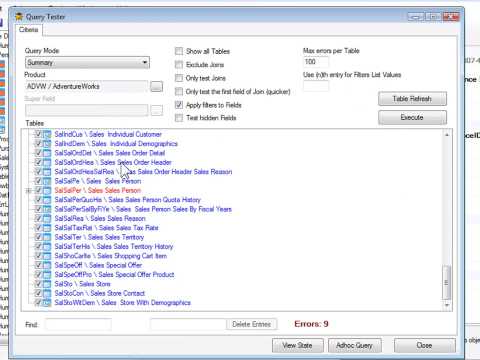Click into the Find input field
This screenshot has width=480, height=360.
(x=78, y=324)
